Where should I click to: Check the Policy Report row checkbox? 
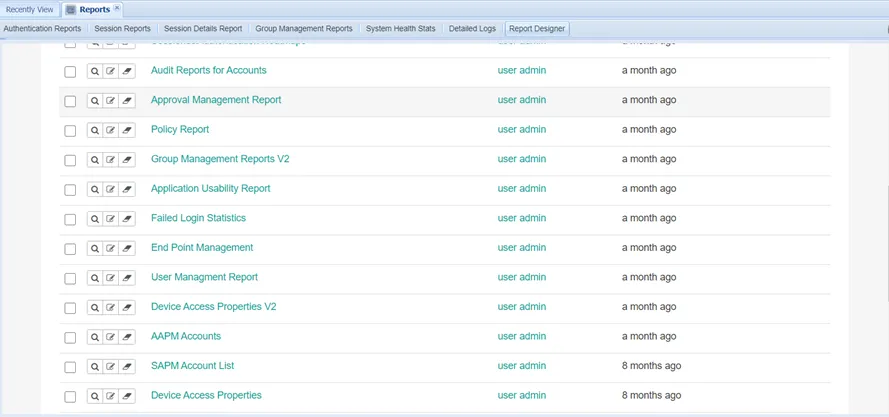point(70,131)
